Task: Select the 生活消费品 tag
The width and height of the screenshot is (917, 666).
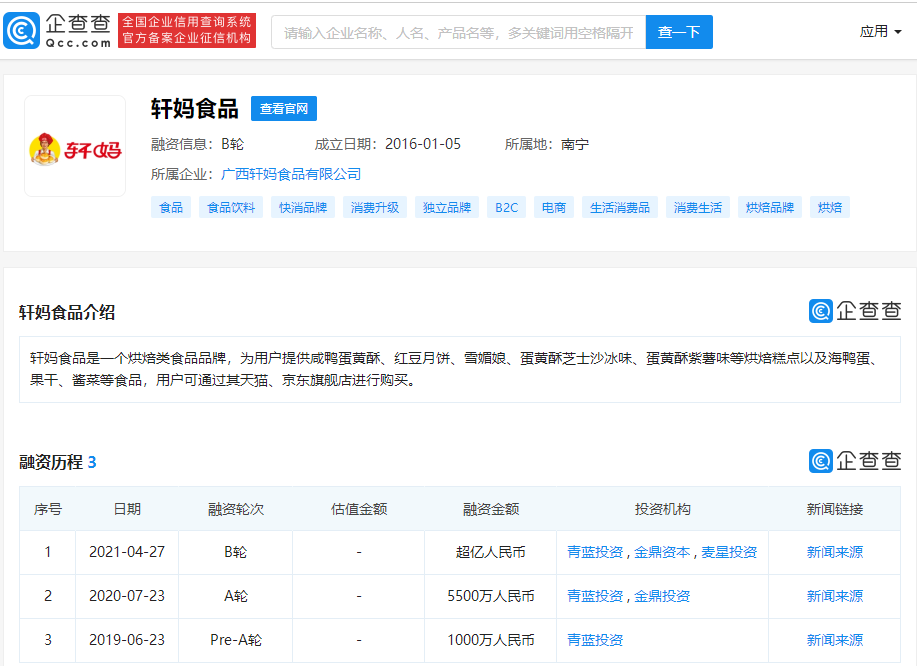Action: coord(620,208)
